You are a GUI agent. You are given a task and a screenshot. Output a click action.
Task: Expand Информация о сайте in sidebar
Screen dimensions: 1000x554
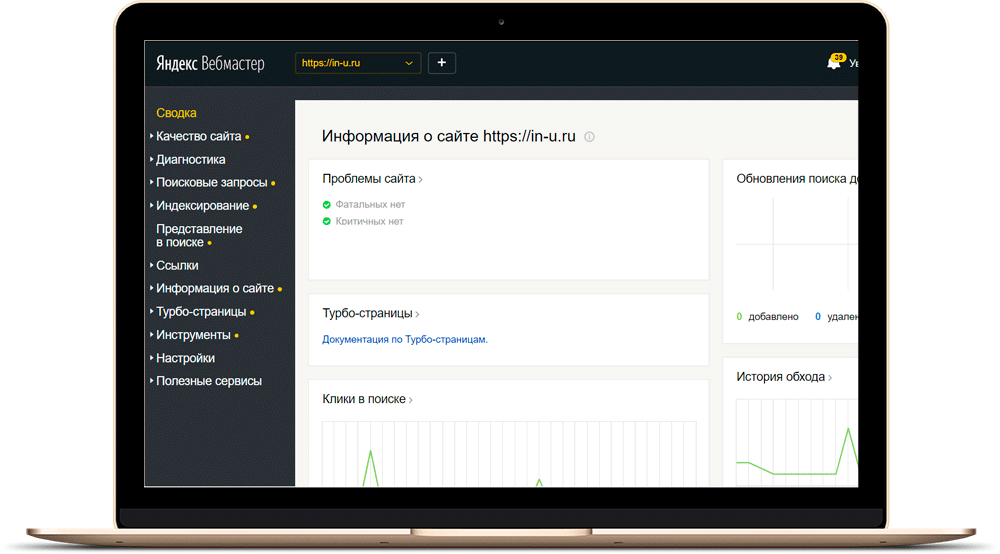click(215, 288)
